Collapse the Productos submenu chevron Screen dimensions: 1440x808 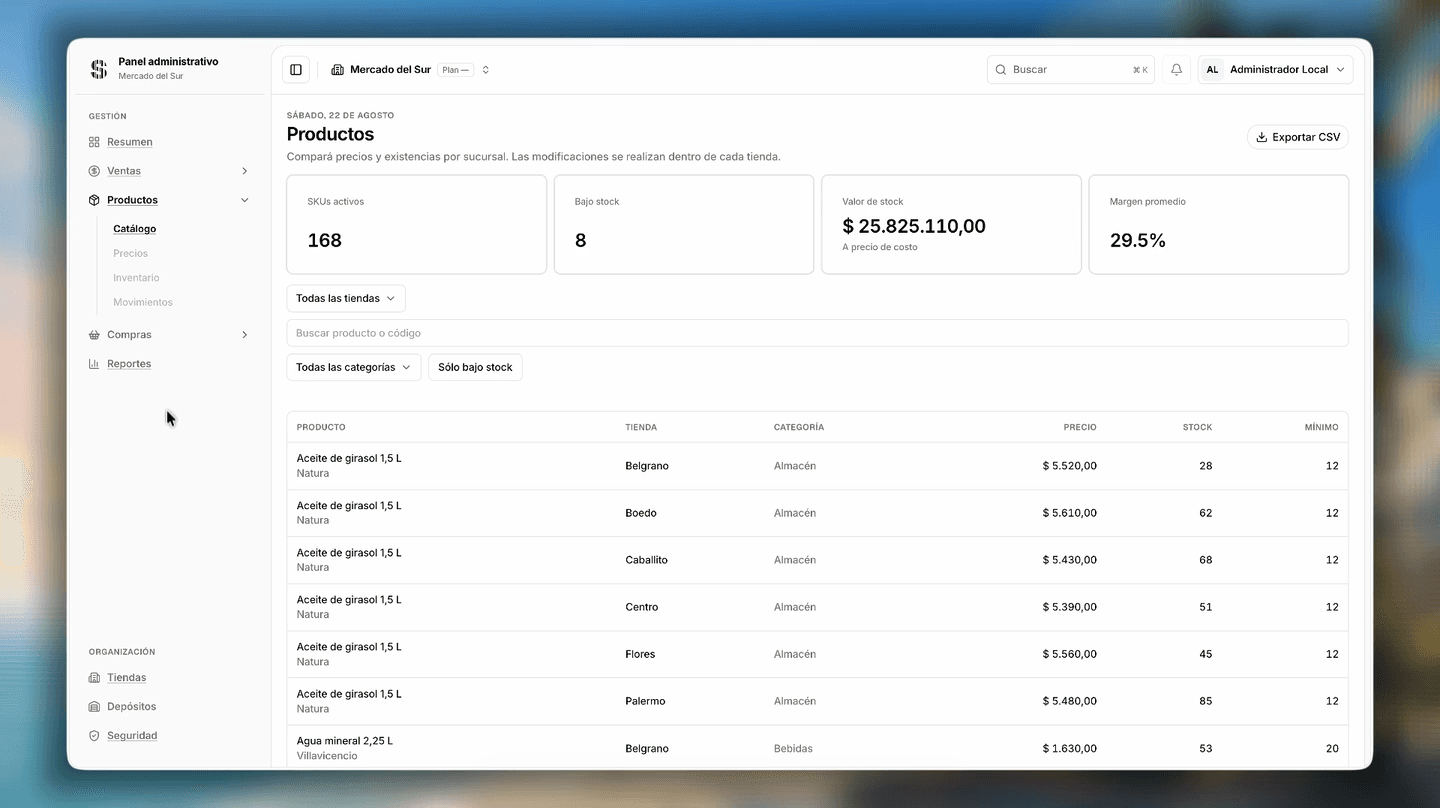coord(245,200)
